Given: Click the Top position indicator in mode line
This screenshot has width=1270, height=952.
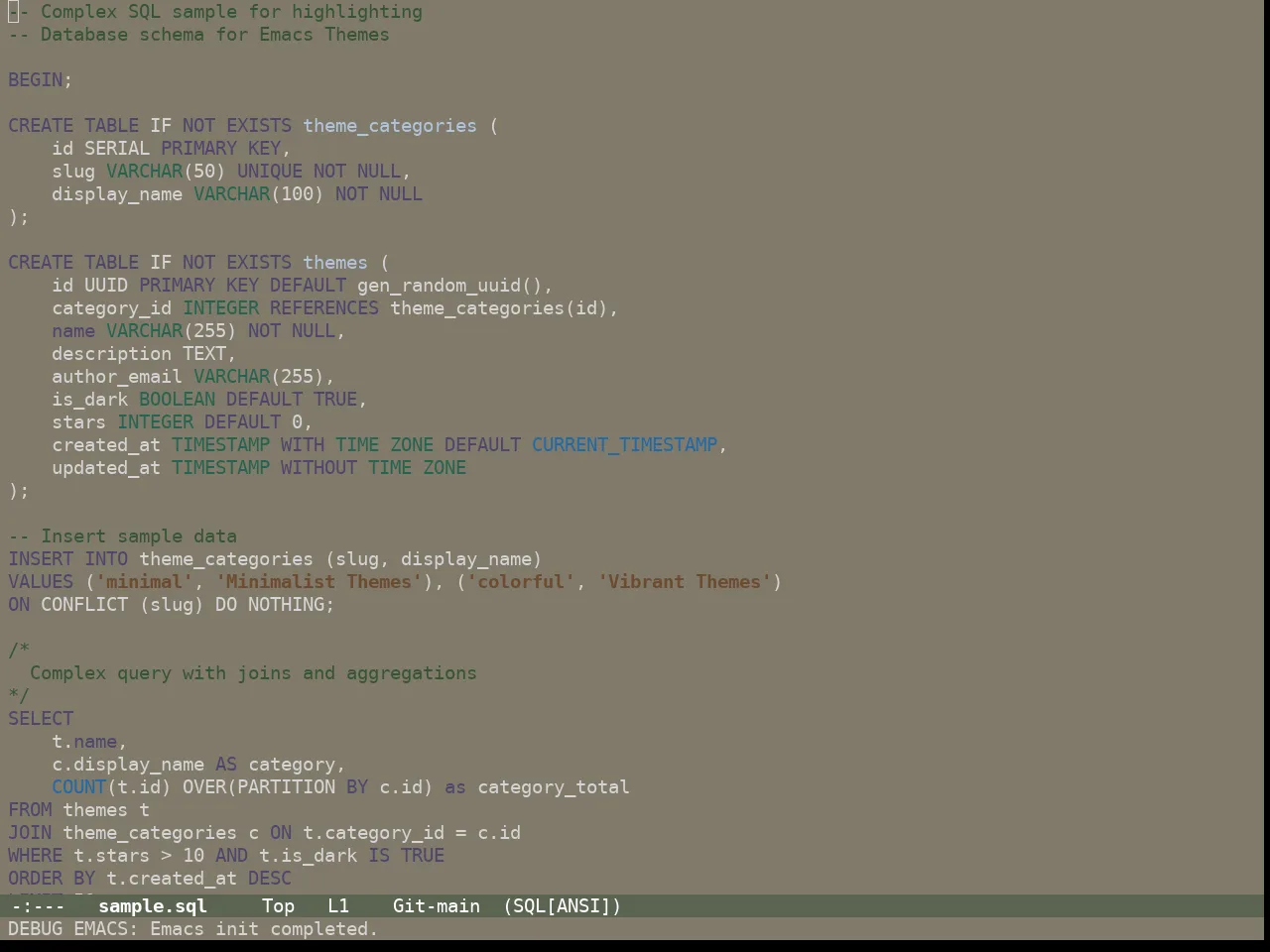Looking at the screenshot, I should (x=278, y=906).
